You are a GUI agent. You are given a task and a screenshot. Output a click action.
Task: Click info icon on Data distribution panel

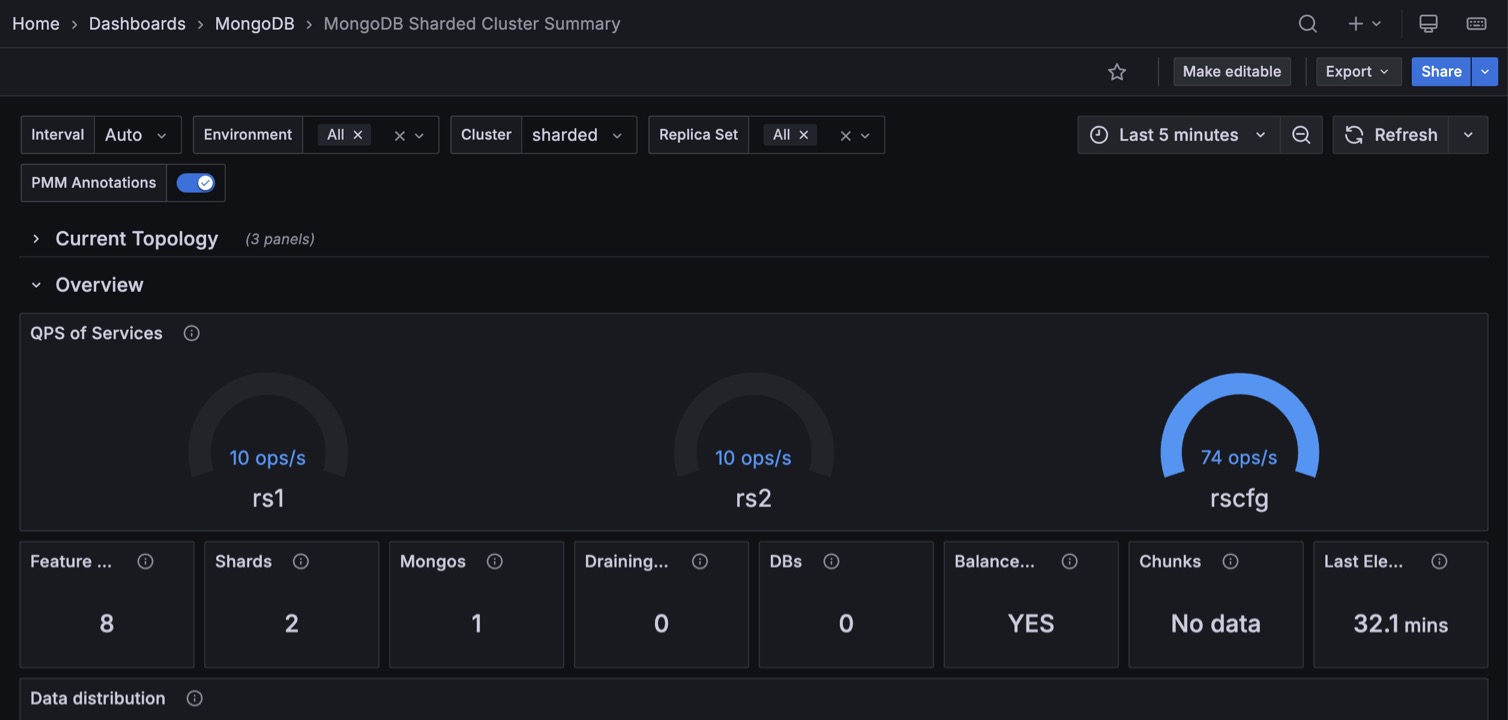click(195, 699)
